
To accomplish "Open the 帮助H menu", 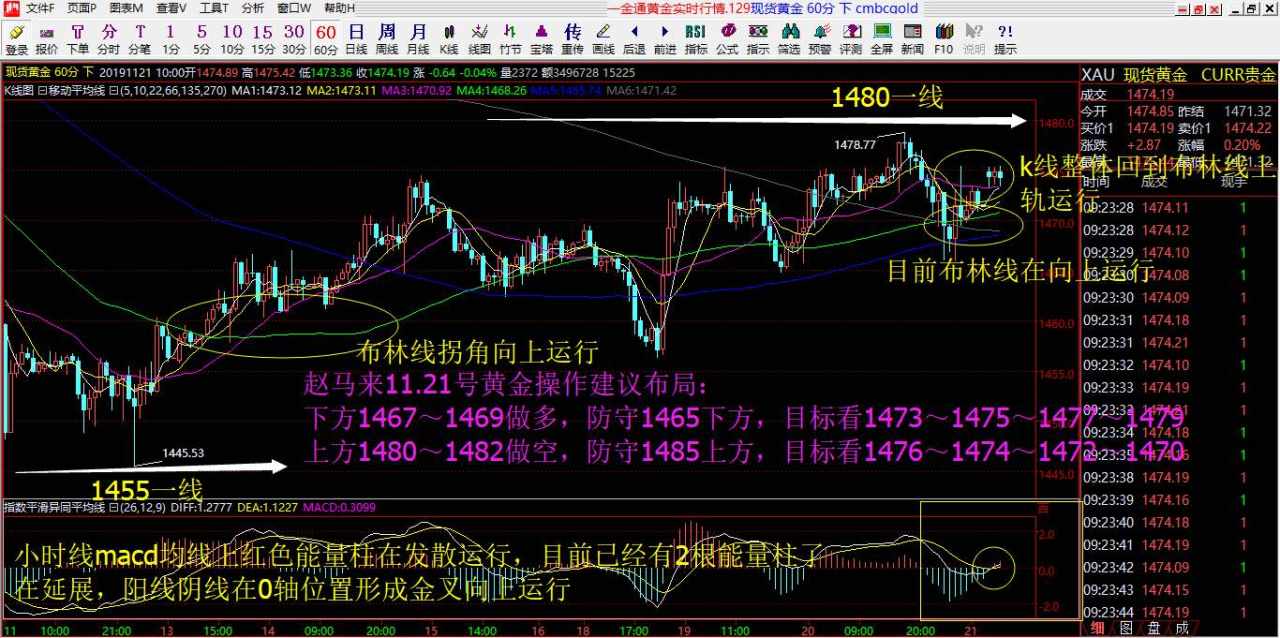I will pyautogui.click(x=338, y=8).
